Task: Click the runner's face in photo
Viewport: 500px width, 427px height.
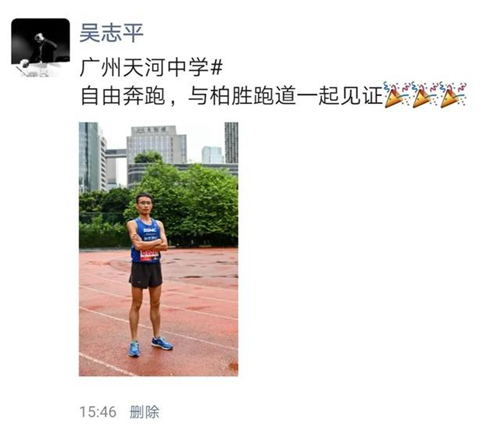Action: coord(145,205)
